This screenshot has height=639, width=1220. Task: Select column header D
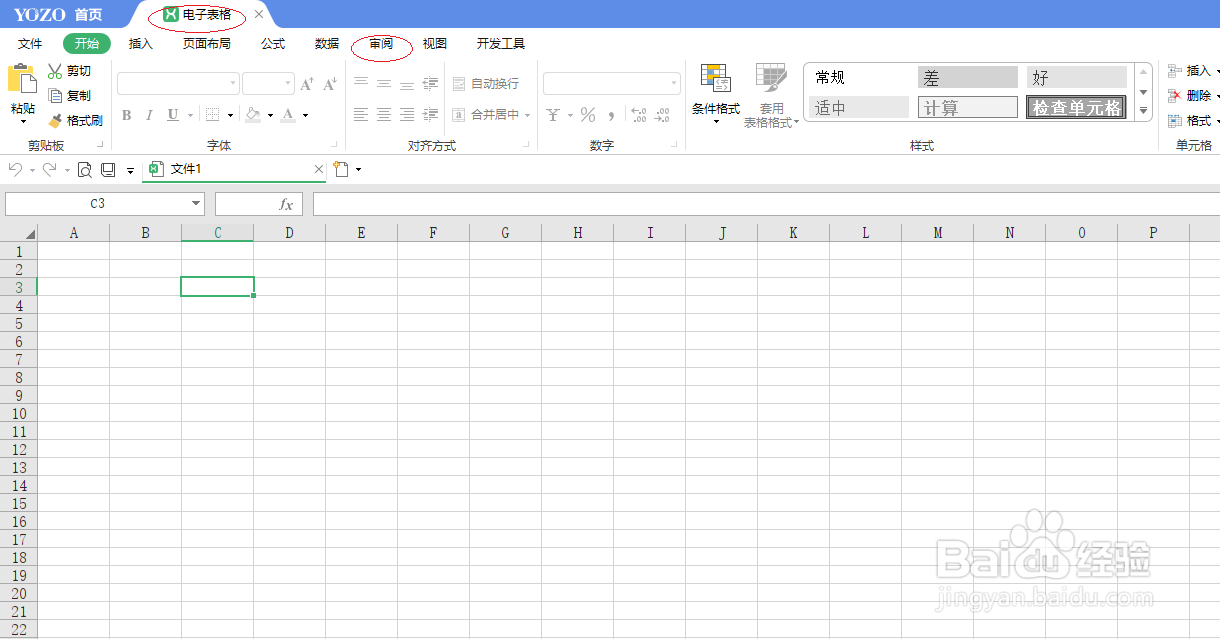pyautogui.click(x=289, y=233)
